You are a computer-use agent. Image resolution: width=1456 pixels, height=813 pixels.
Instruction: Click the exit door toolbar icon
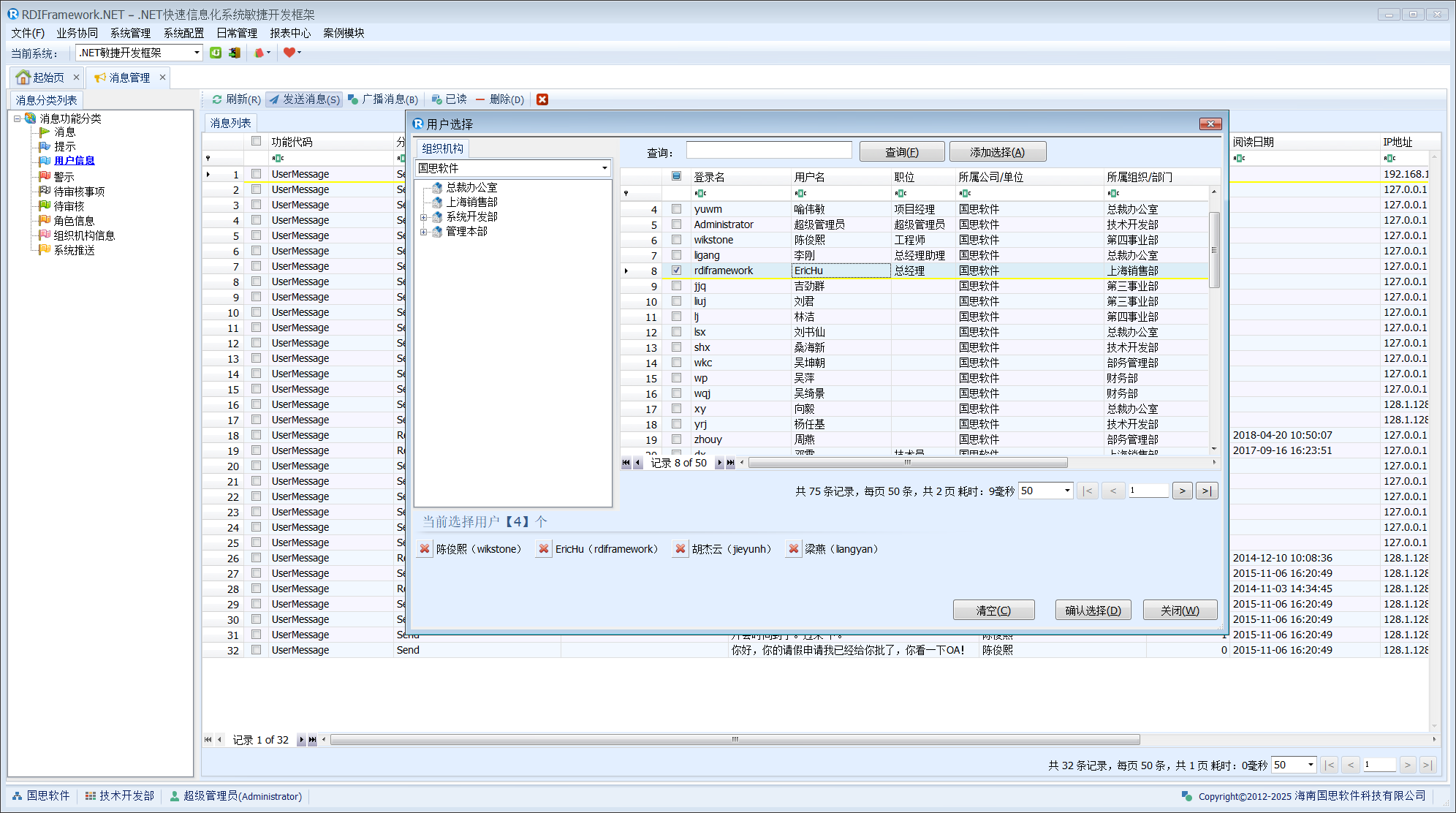point(235,53)
